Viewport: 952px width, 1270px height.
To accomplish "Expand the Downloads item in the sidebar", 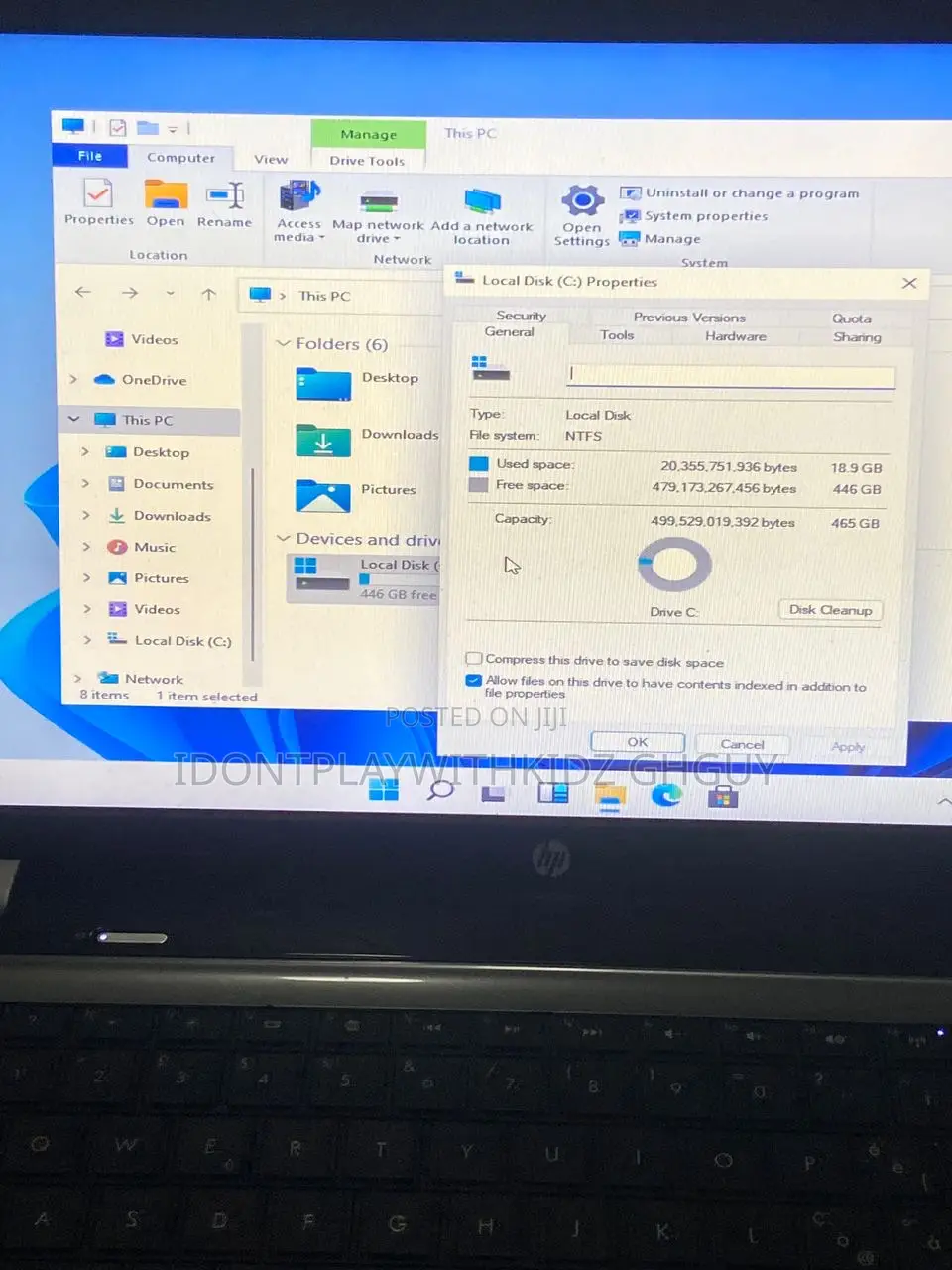I will pos(85,516).
